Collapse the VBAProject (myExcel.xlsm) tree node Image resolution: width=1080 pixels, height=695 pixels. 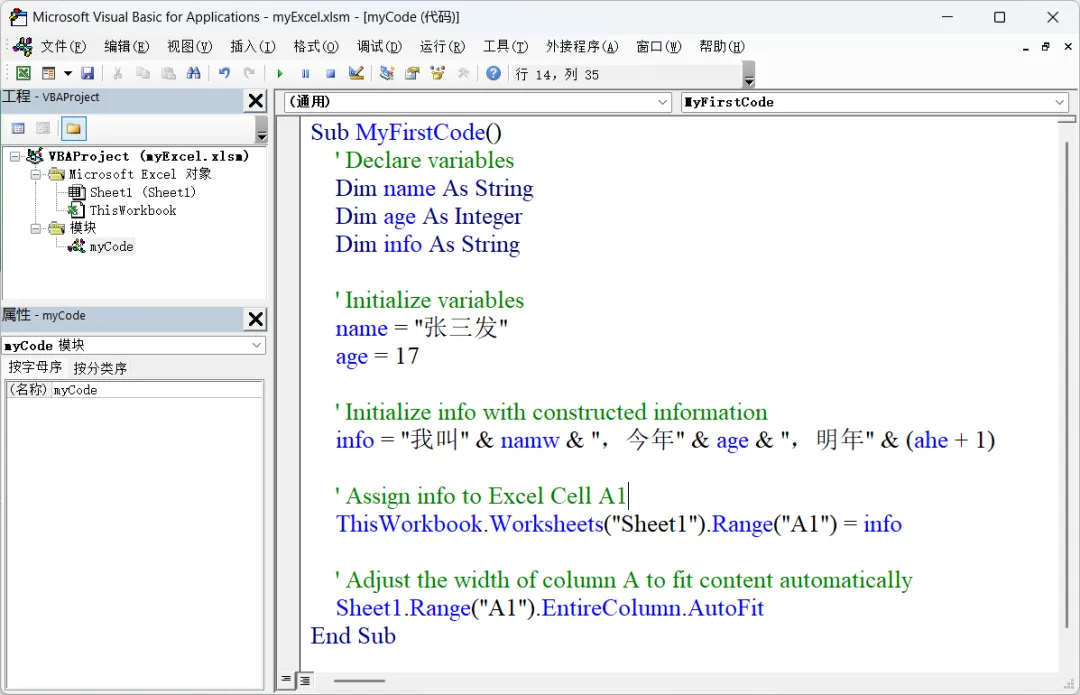(15, 157)
